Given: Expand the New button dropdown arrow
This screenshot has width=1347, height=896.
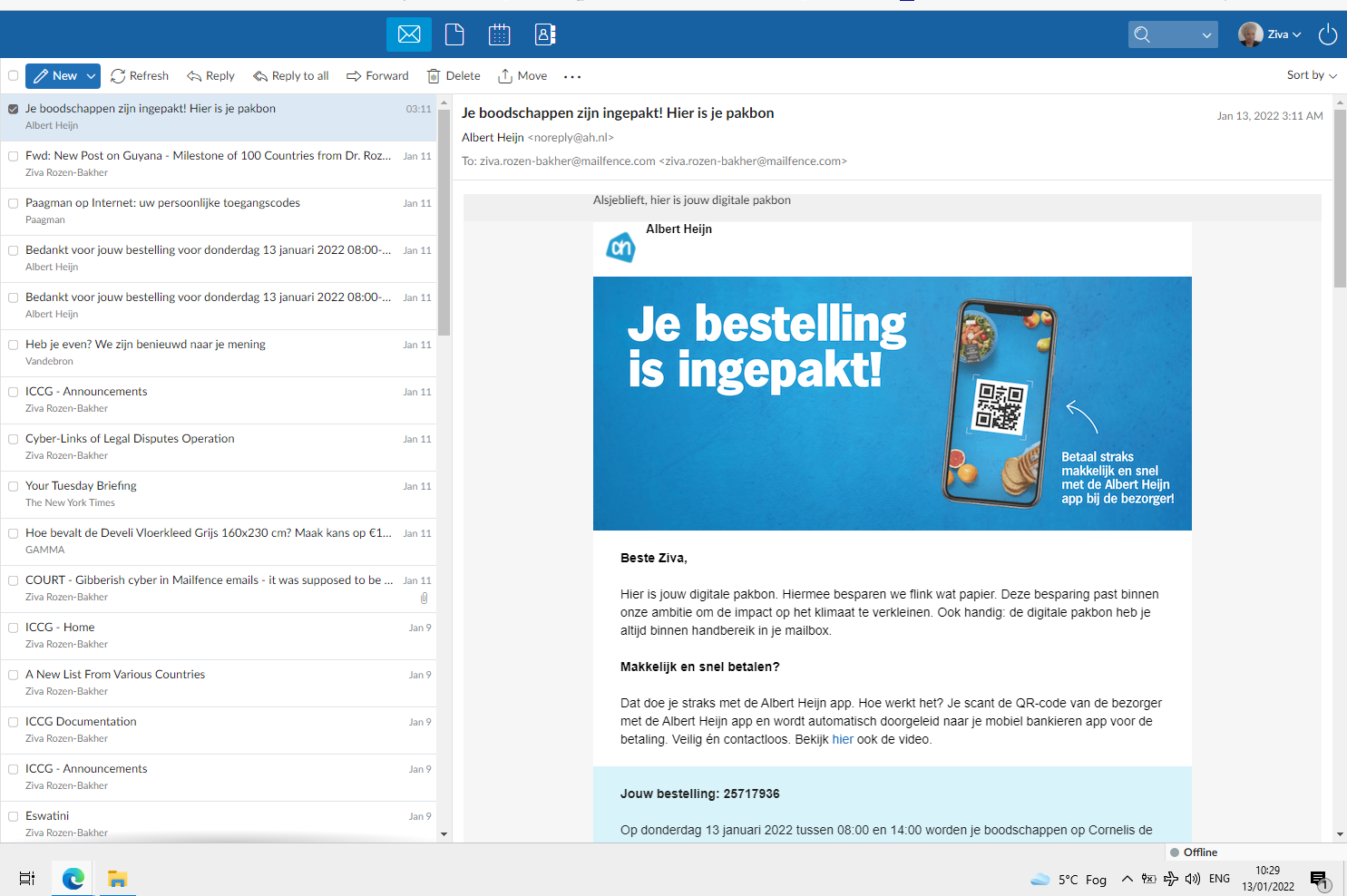Looking at the screenshot, I should (92, 76).
